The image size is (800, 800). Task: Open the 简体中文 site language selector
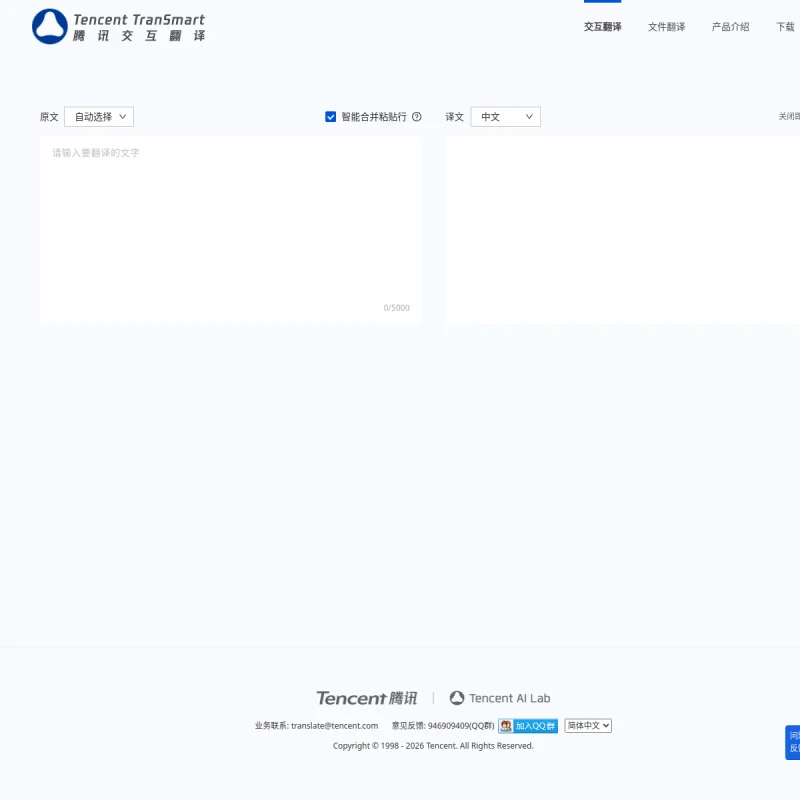(x=588, y=726)
